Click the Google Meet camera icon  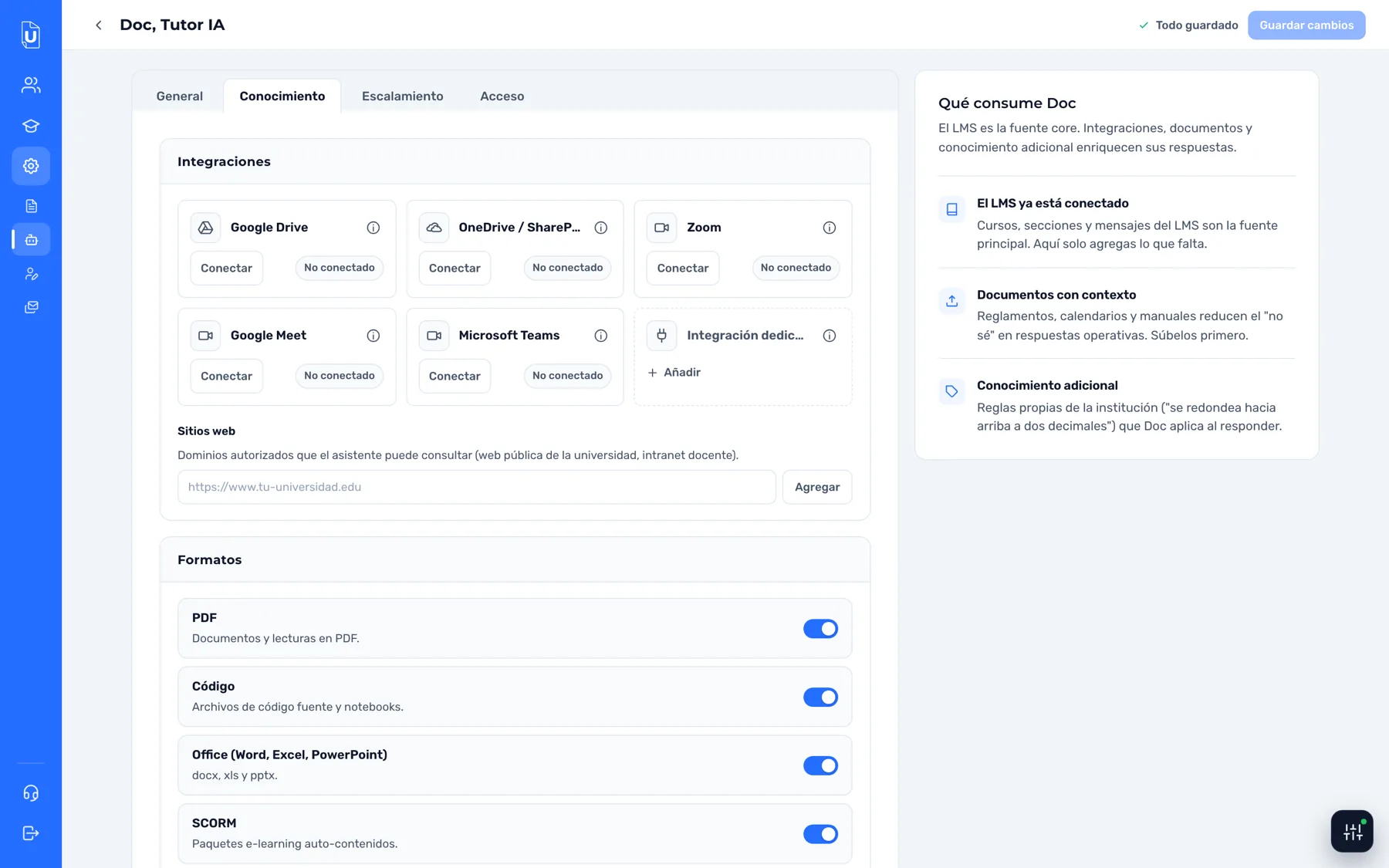205,336
